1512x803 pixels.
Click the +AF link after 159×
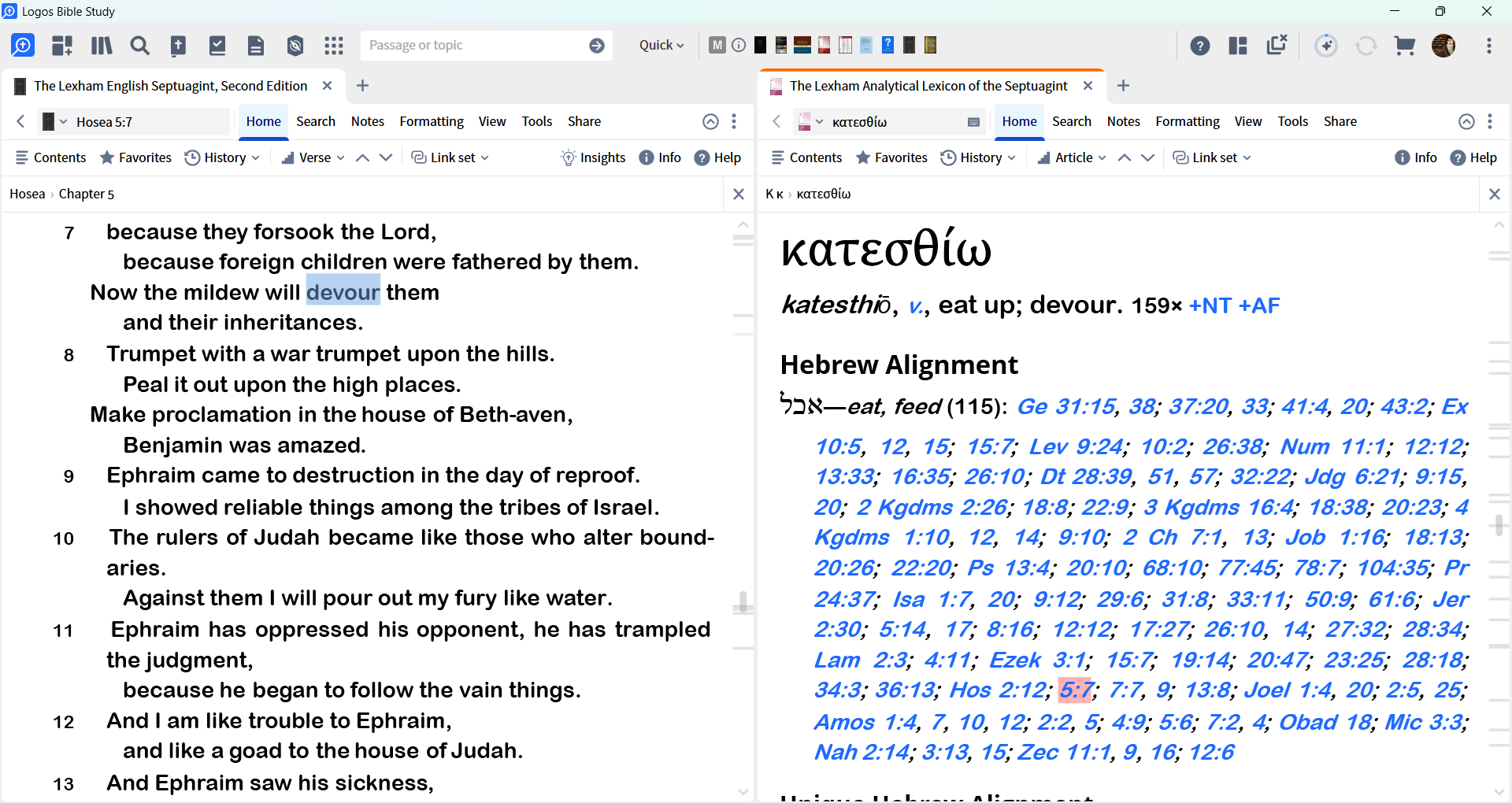click(x=1259, y=305)
